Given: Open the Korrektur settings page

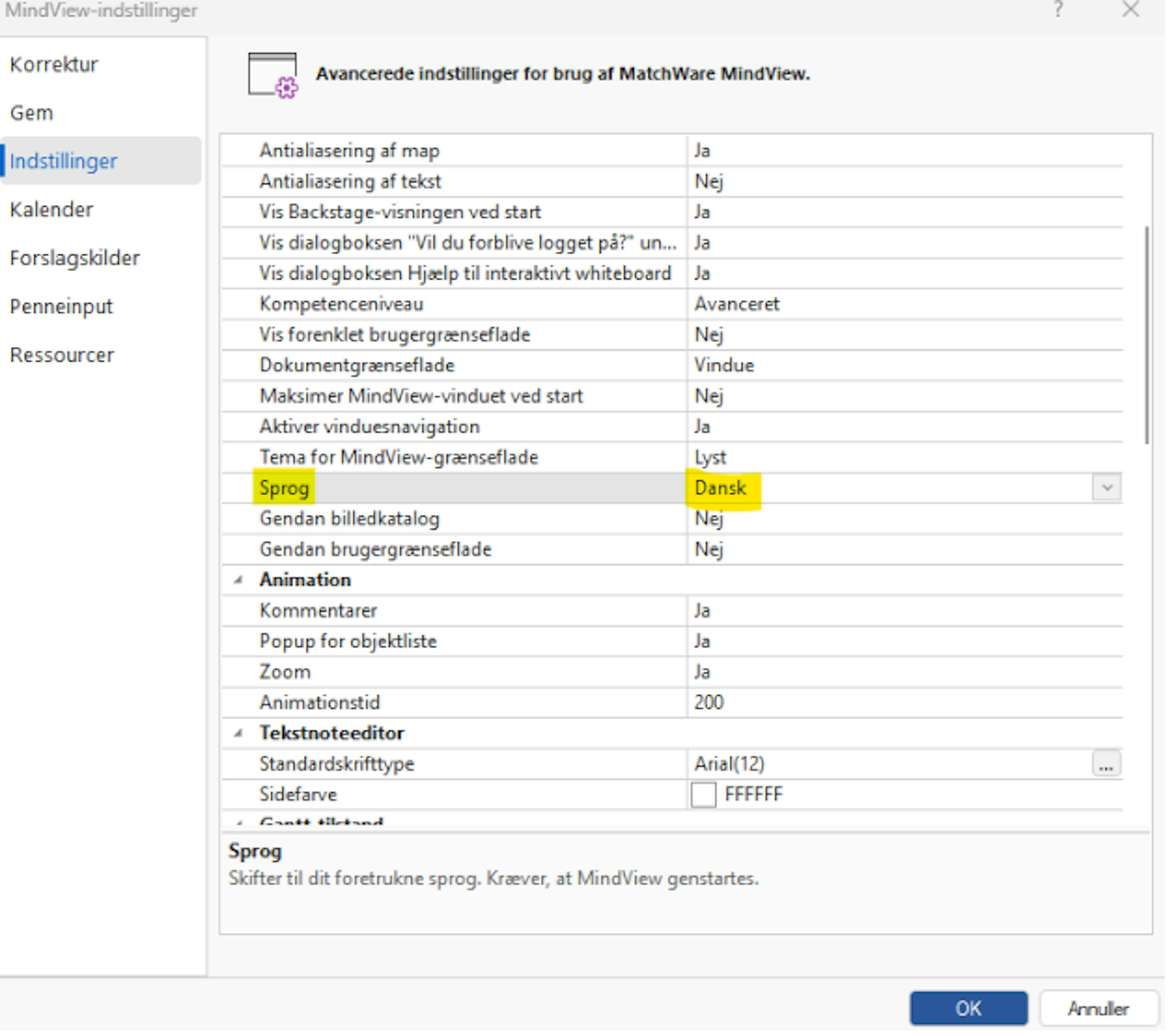Looking at the screenshot, I should (x=54, y=64).
